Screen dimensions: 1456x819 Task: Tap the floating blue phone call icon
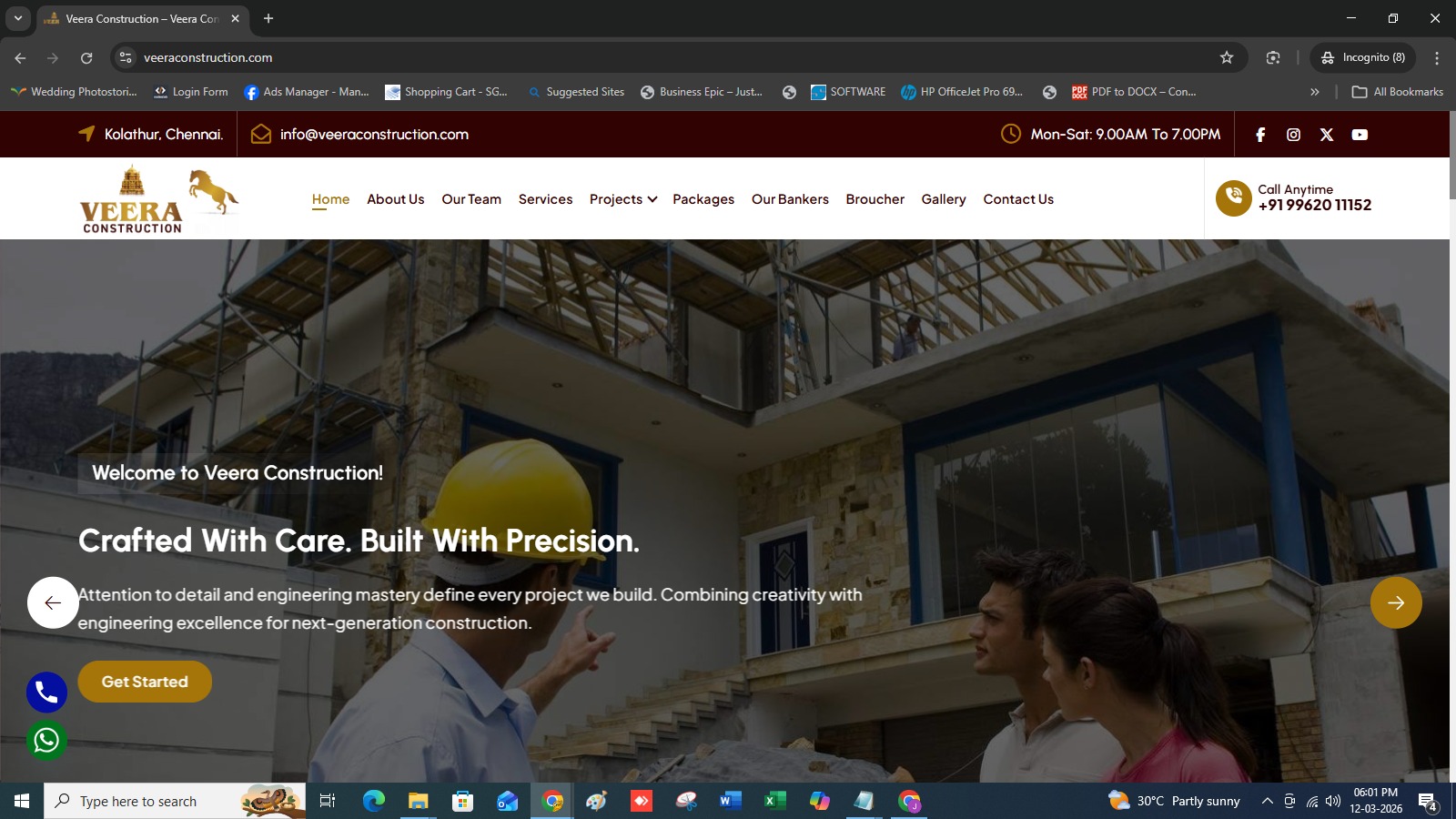click(46, 693)
